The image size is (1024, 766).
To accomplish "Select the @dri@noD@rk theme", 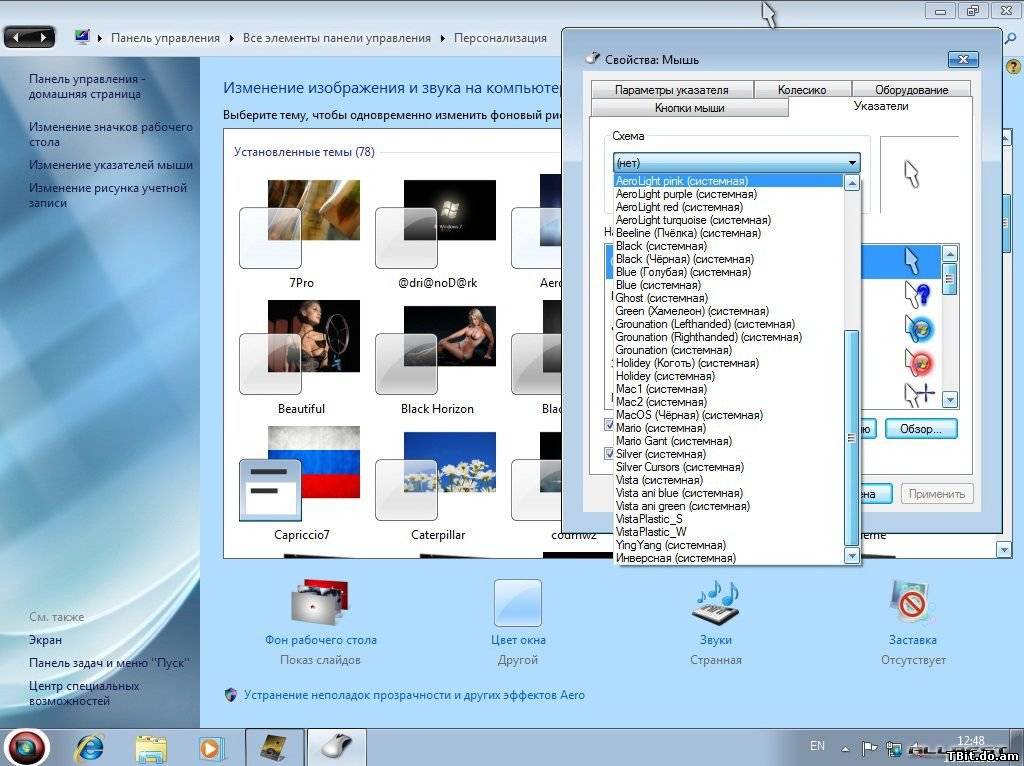I will [x=437, y=234].
